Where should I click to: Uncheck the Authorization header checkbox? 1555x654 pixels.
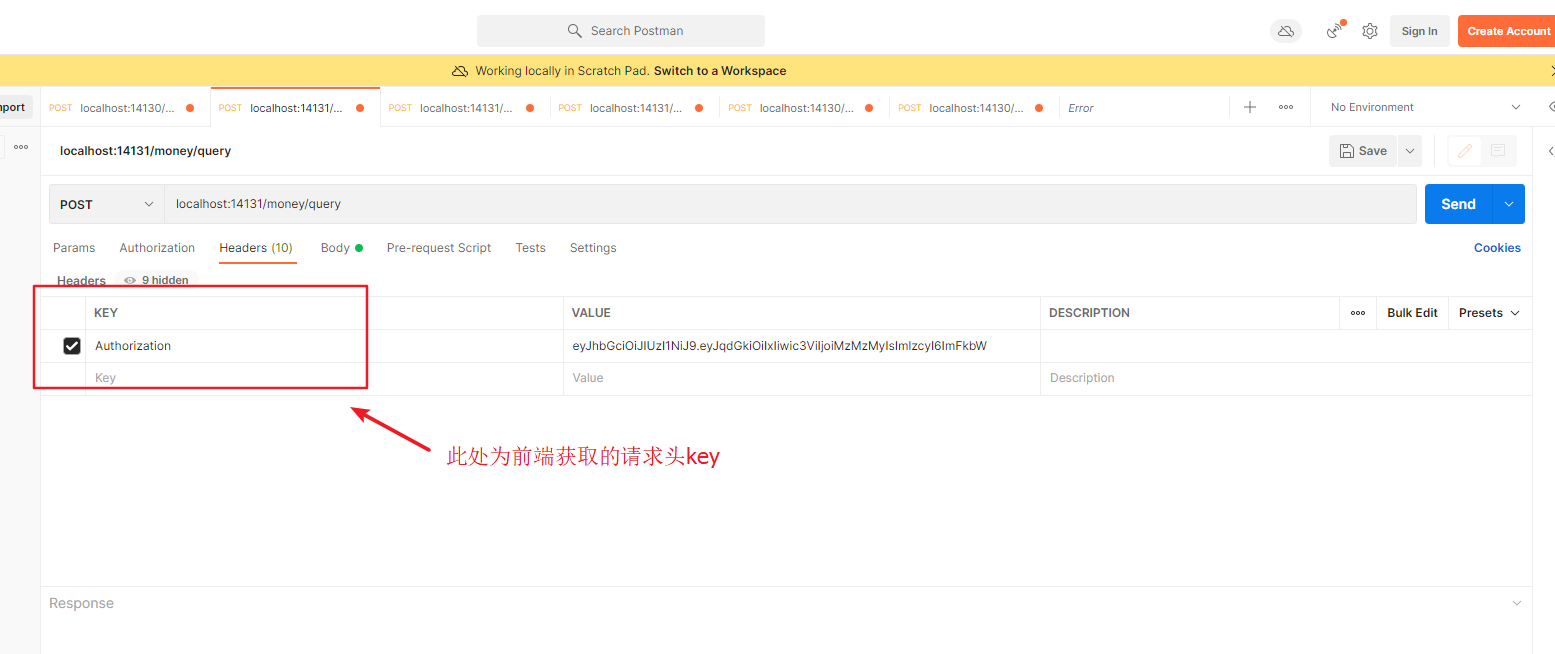pos(71,345)
